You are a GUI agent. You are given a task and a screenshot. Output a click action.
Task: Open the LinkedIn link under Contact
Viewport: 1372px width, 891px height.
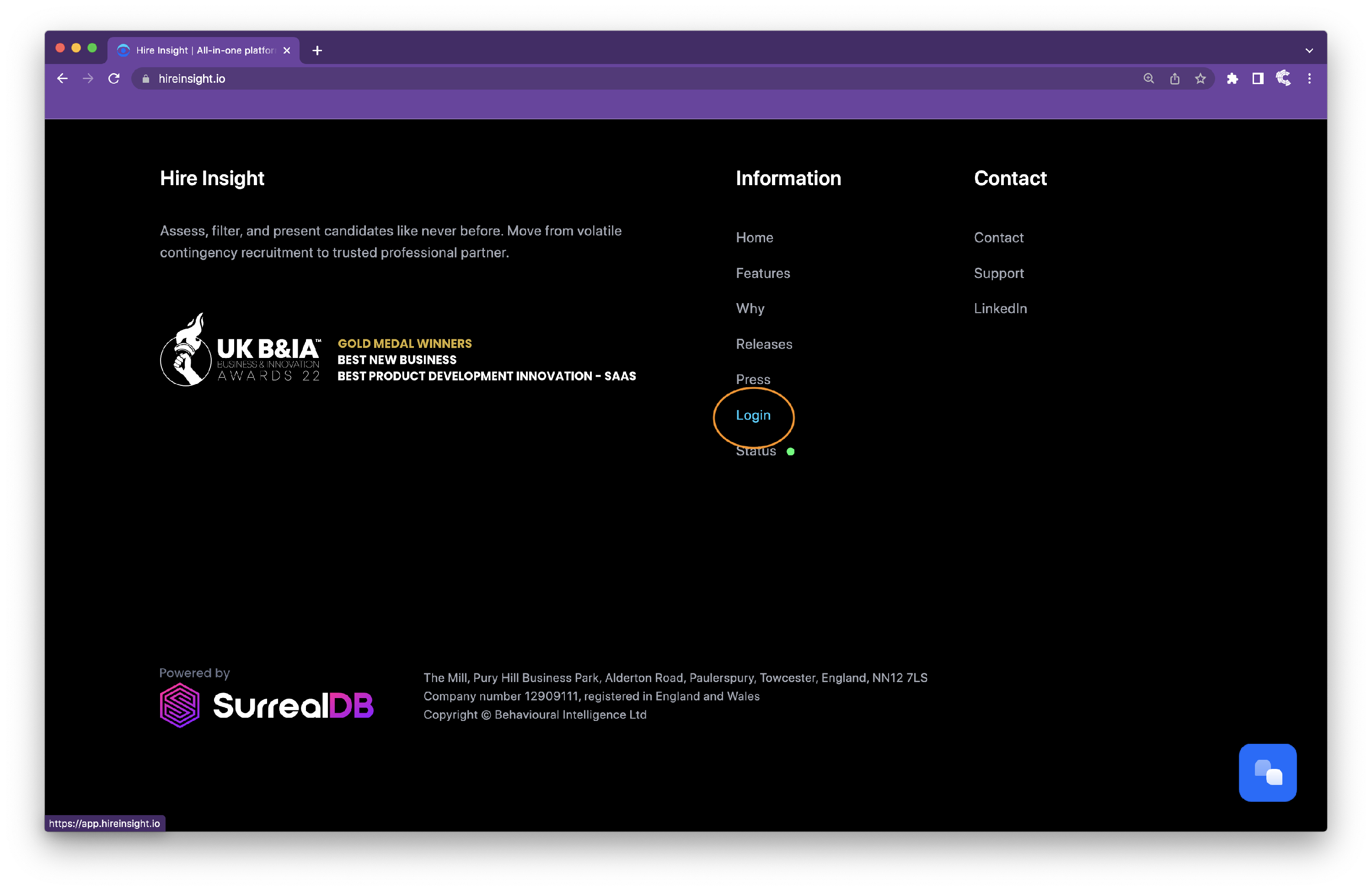coord(1000,308)
